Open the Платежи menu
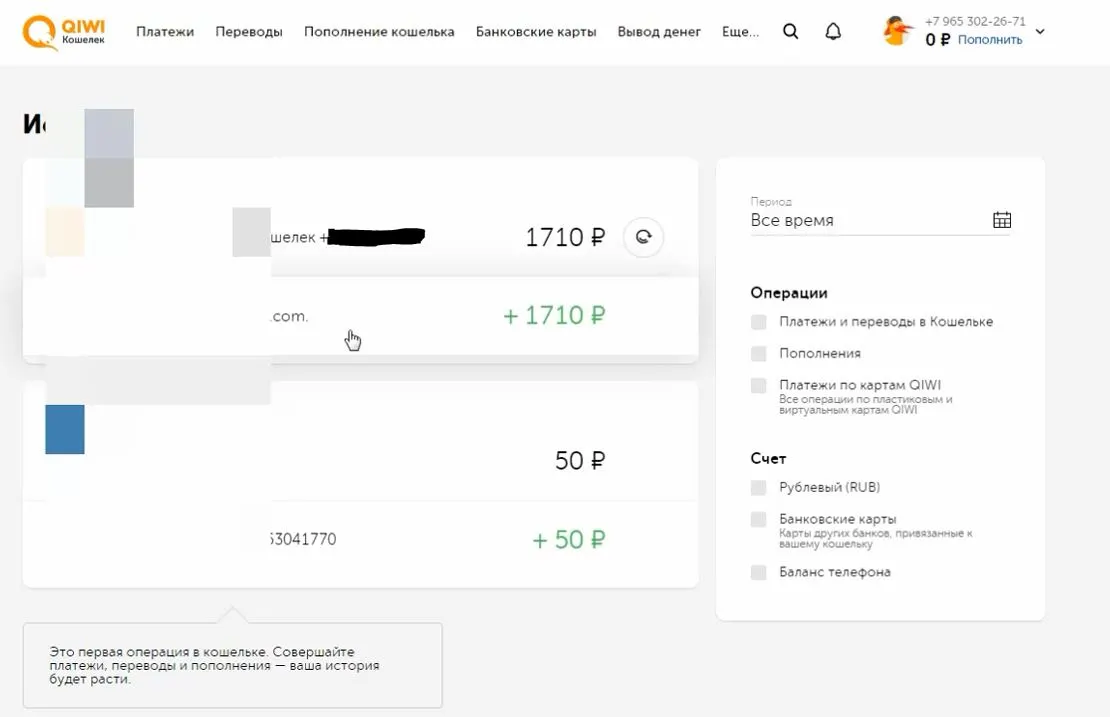The width and height of the screenshot is (1110, 717). tap(165, 32)
